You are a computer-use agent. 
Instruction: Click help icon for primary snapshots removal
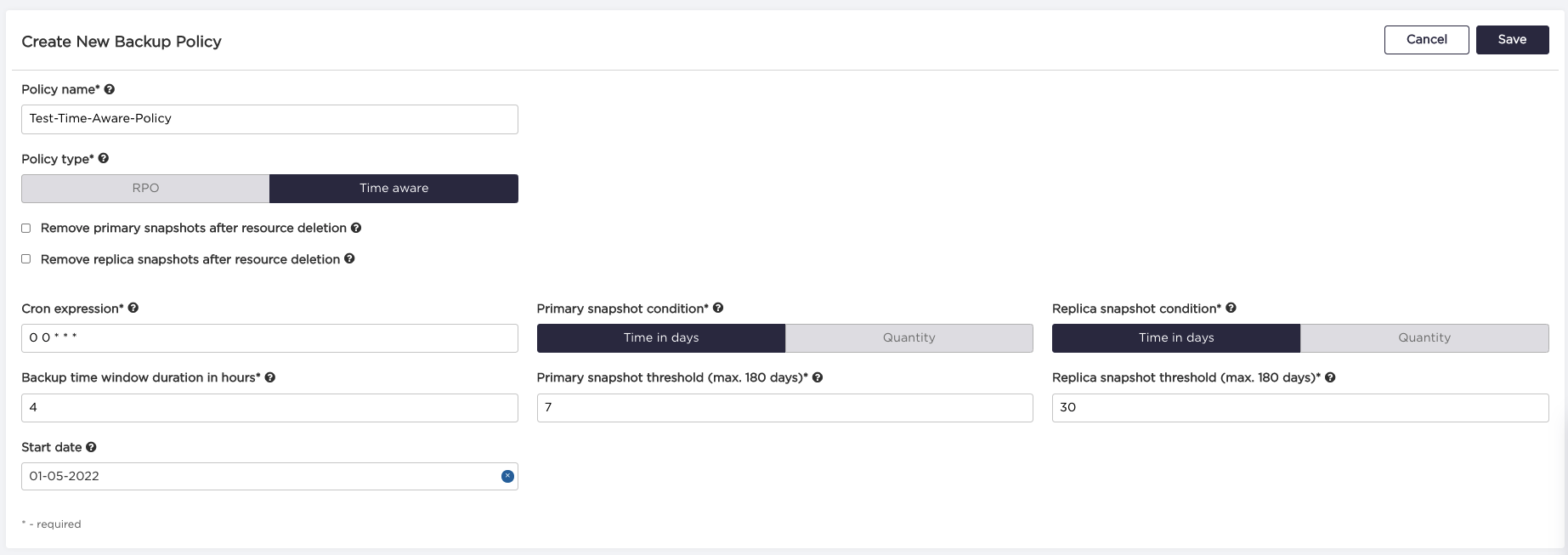[x=356, y=228]
